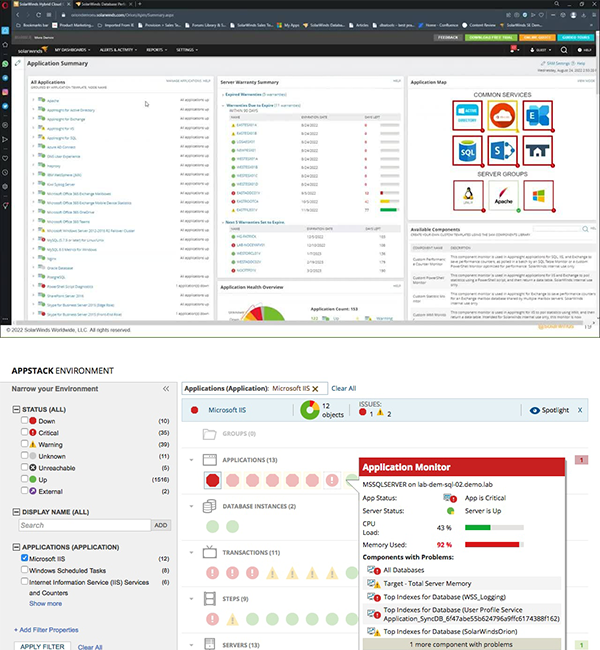Click the Steps category icon
This screenshot has width=600, height=650.
click(209, 599)
